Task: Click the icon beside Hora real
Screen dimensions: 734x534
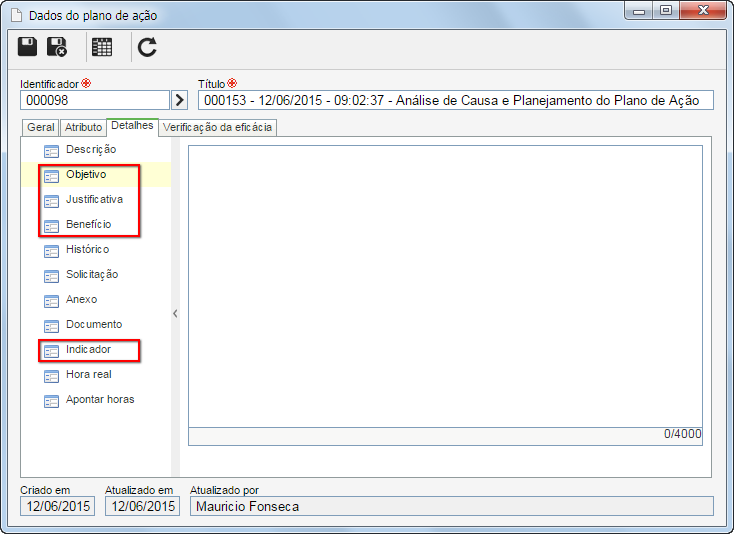Action: coord(51,376)
